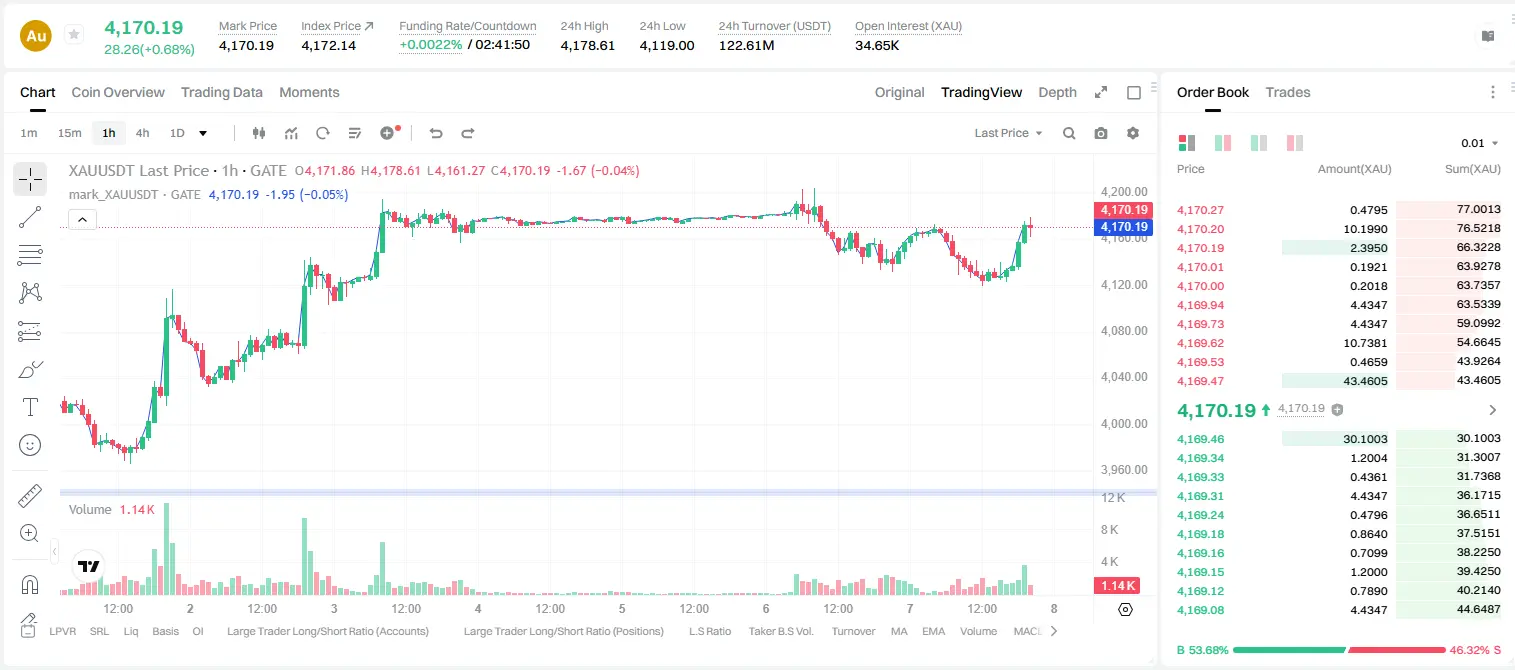Open the emoji sticker tool
This screenshot has height=670, width=1515.
[x=30, y=445]
